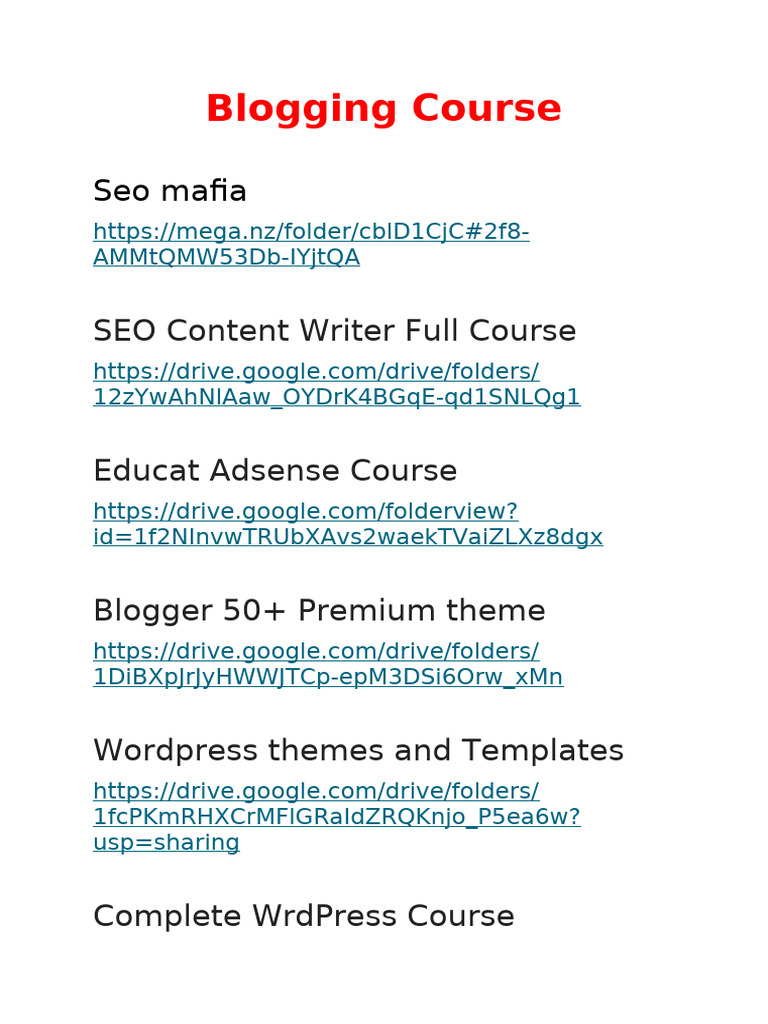Image resolution: width=768 pixels, height=1024 pixels.
Task: Click the '1DiBXpJrJyHWWJTCp-epM3DSi6Orw_xMn' link line
Action: (x=328, y=678)
